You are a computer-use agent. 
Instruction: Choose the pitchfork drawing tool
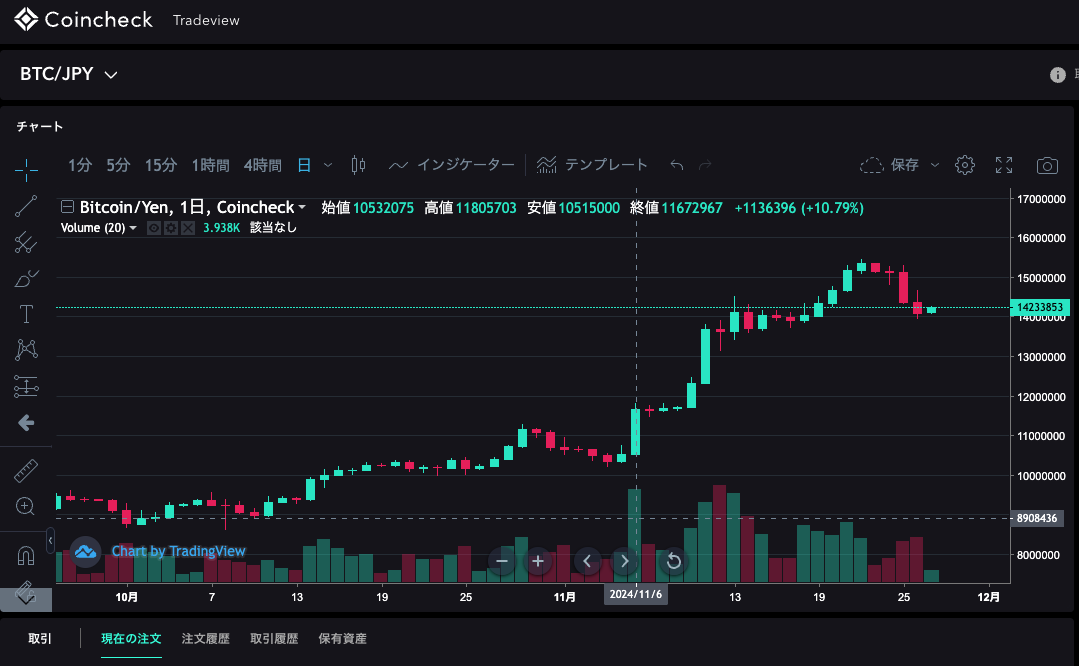tap(26, 242)
